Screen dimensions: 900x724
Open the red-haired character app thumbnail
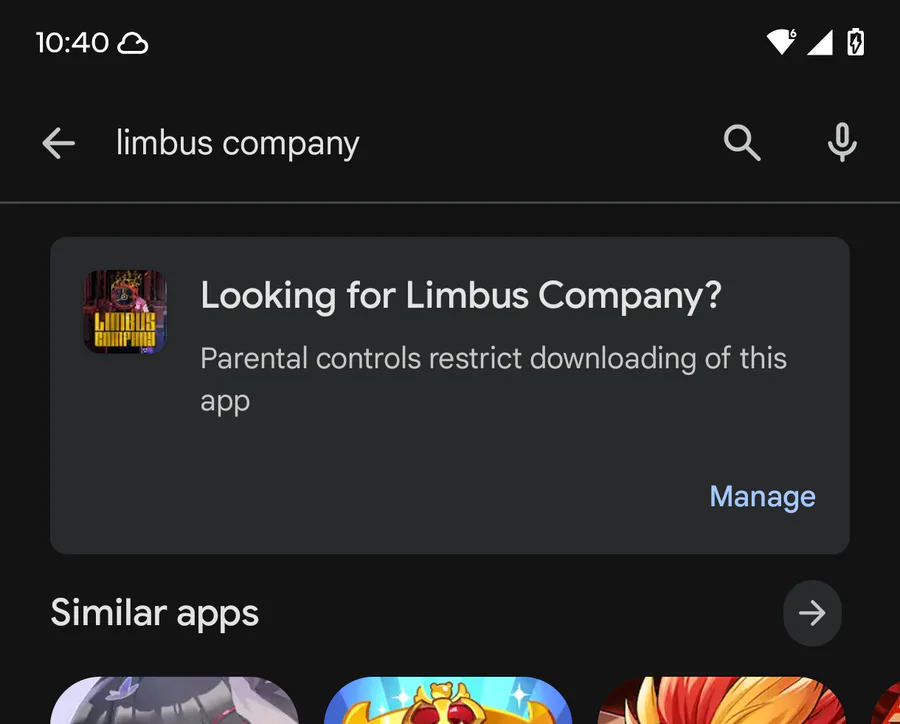[x=722, y=701]
